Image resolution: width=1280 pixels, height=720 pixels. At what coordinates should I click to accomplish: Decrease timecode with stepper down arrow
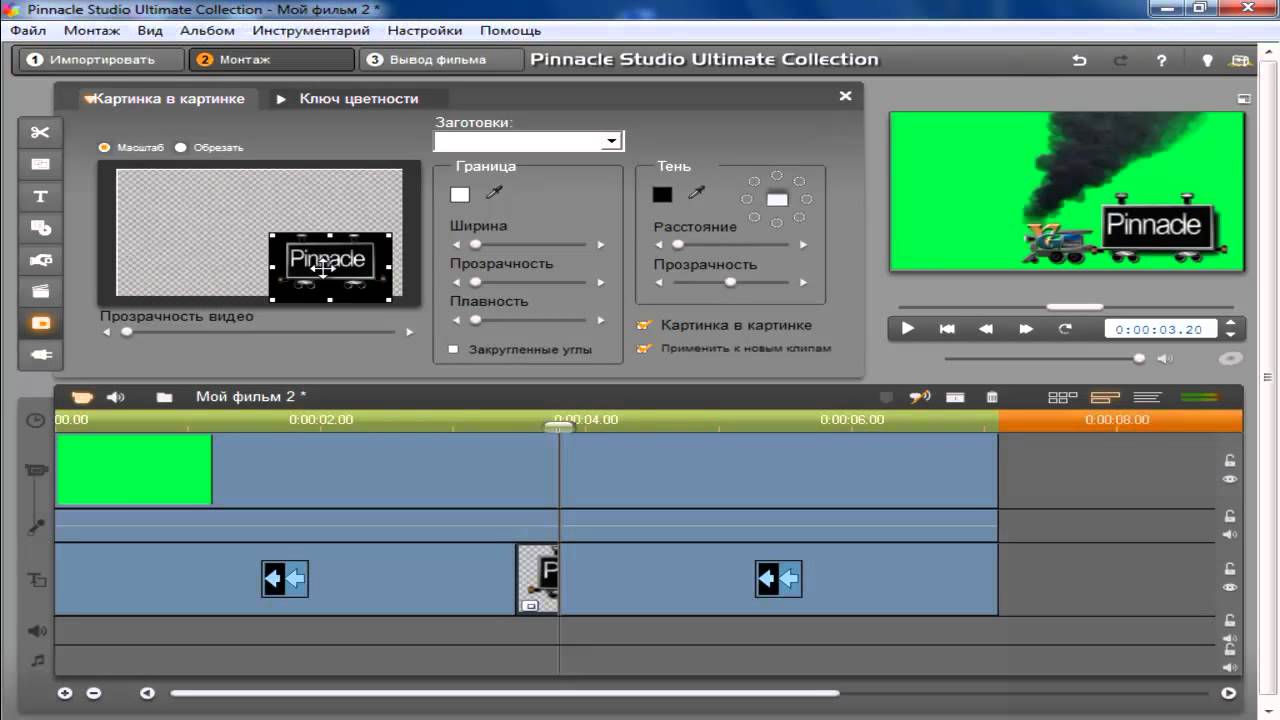pyautogui.click(x=1231, y=334)
